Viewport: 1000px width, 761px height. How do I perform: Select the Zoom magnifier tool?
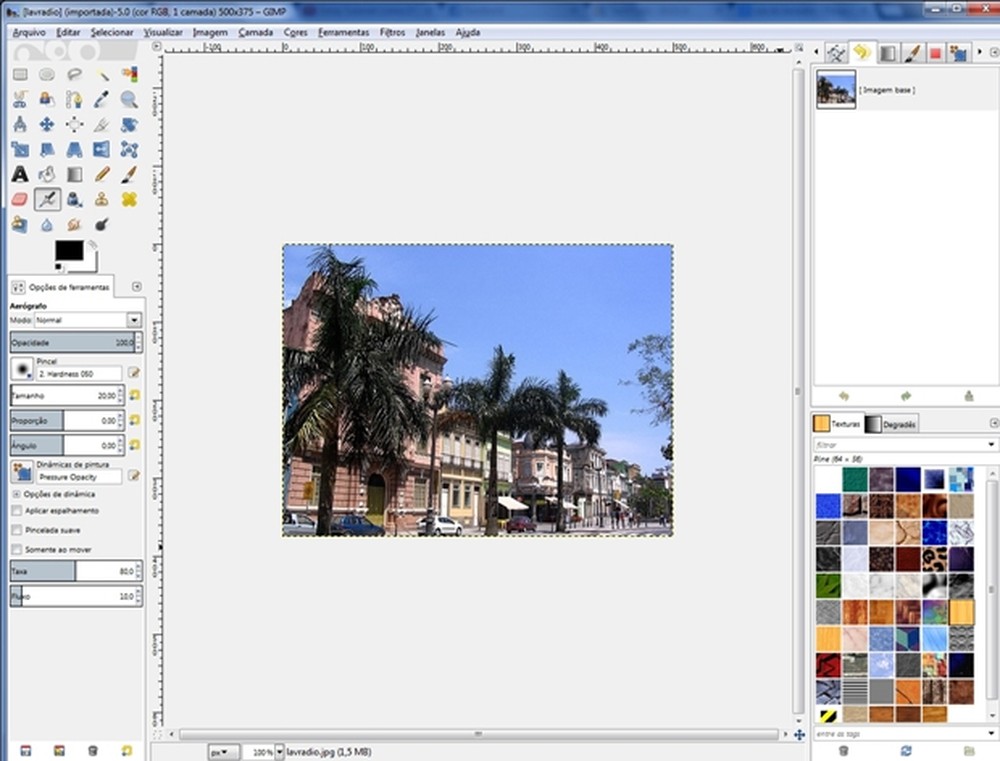click(x=130, y=100)
